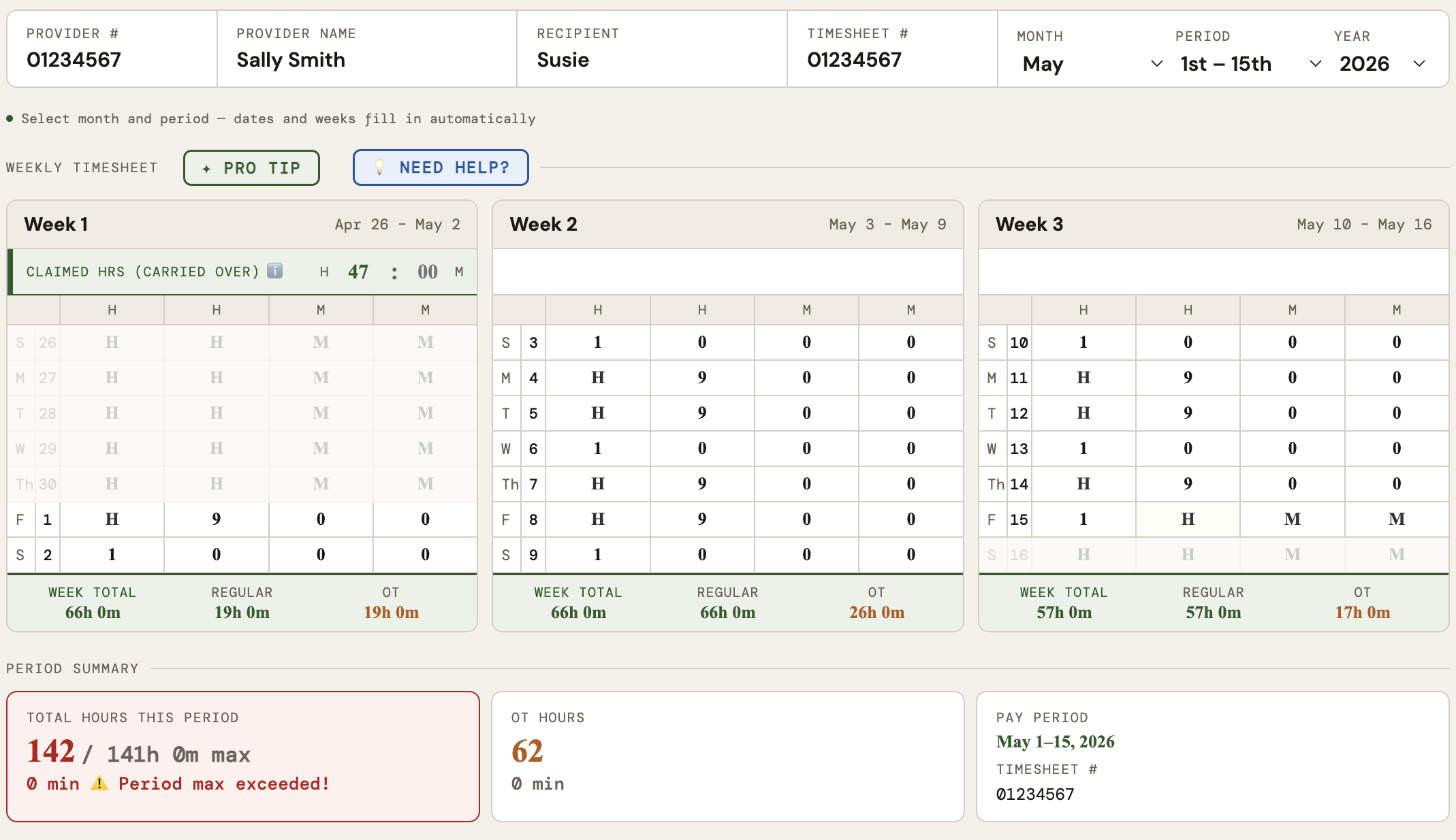Click total hours value 142

[51, 752]
